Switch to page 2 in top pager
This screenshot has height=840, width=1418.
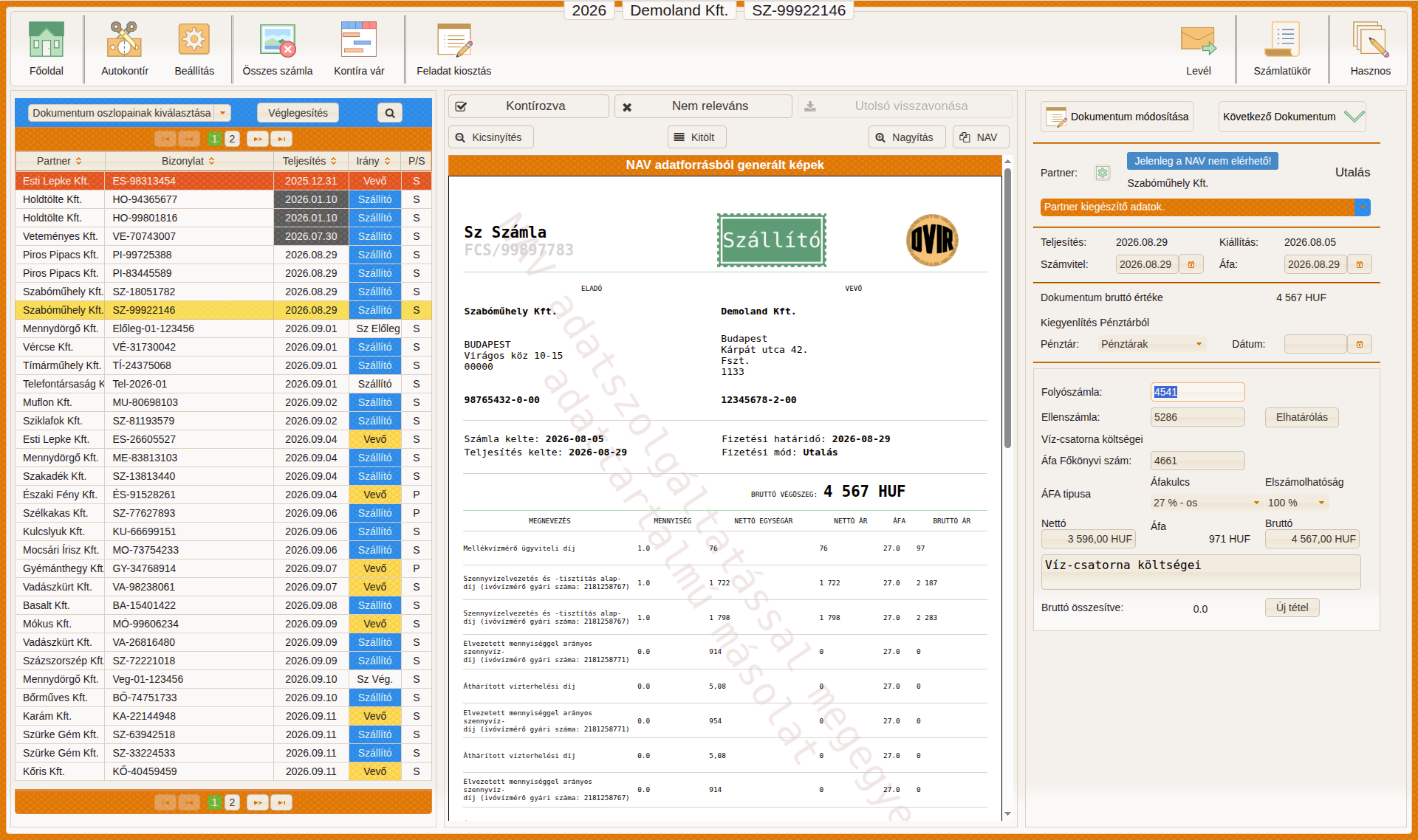232,139
